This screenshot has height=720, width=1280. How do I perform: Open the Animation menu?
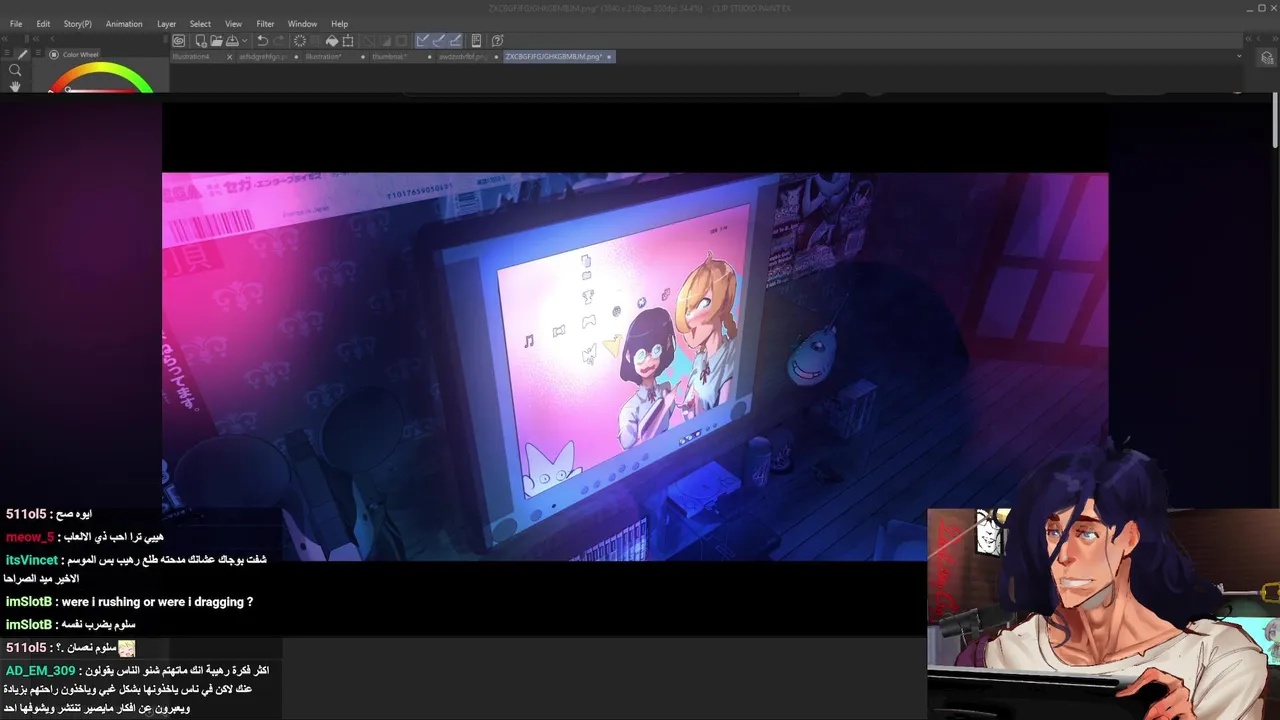tap(124, 24)
